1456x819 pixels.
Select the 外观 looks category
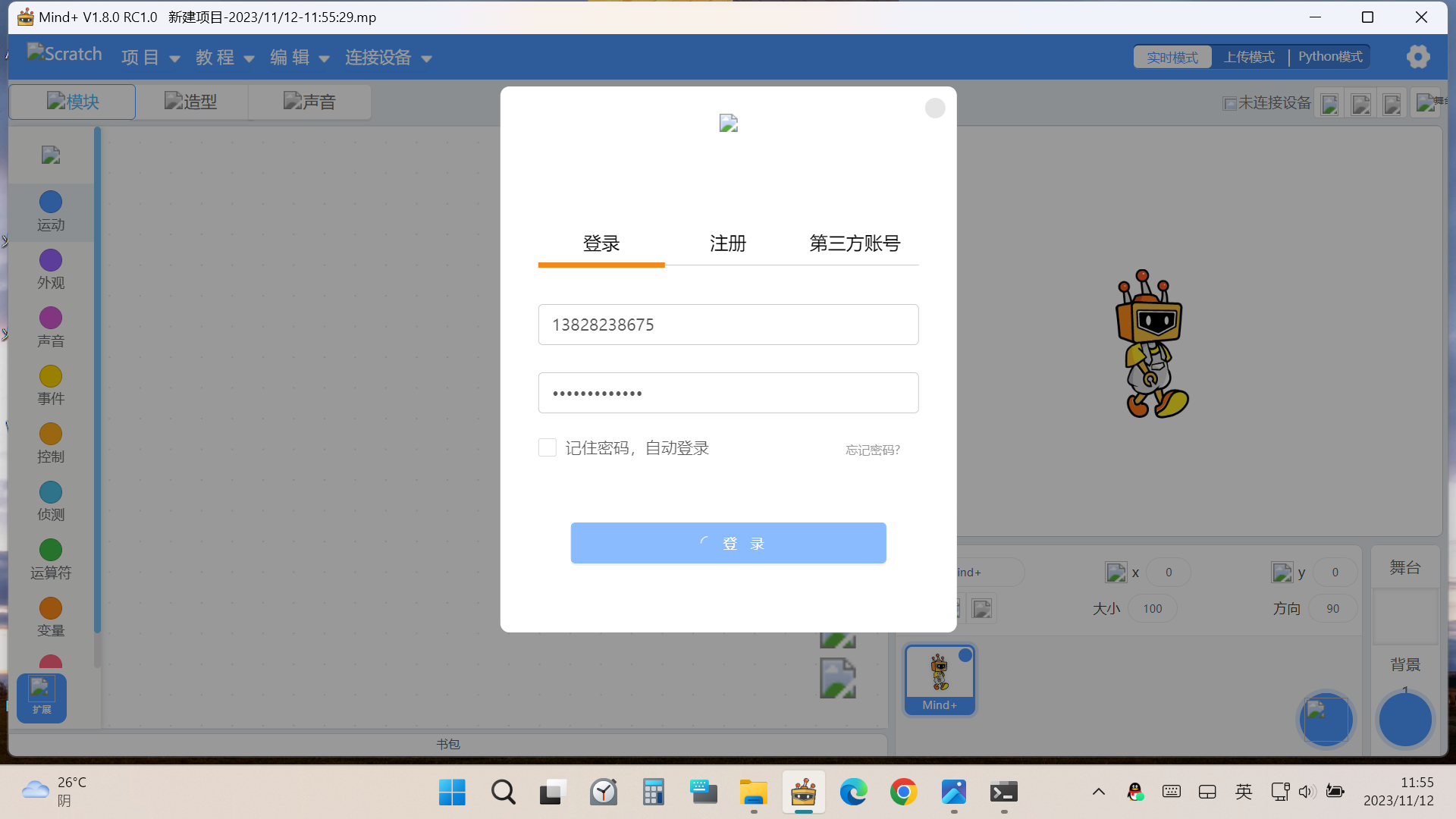coord(51,270)
